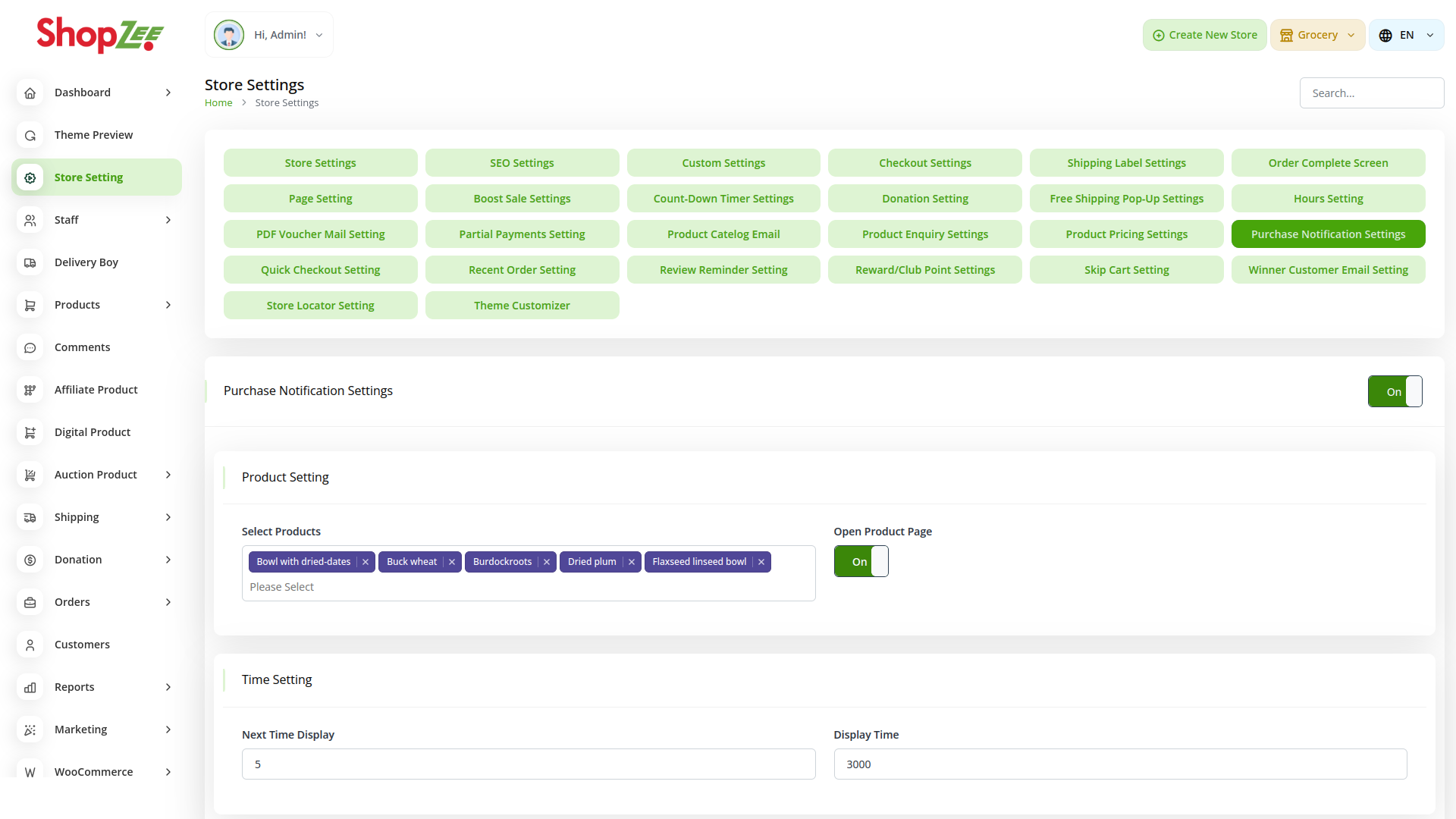This screenshot has width=1456, height=819.
Task: Expand the Marketing sidebar submenu
Action: click(168, 730)
